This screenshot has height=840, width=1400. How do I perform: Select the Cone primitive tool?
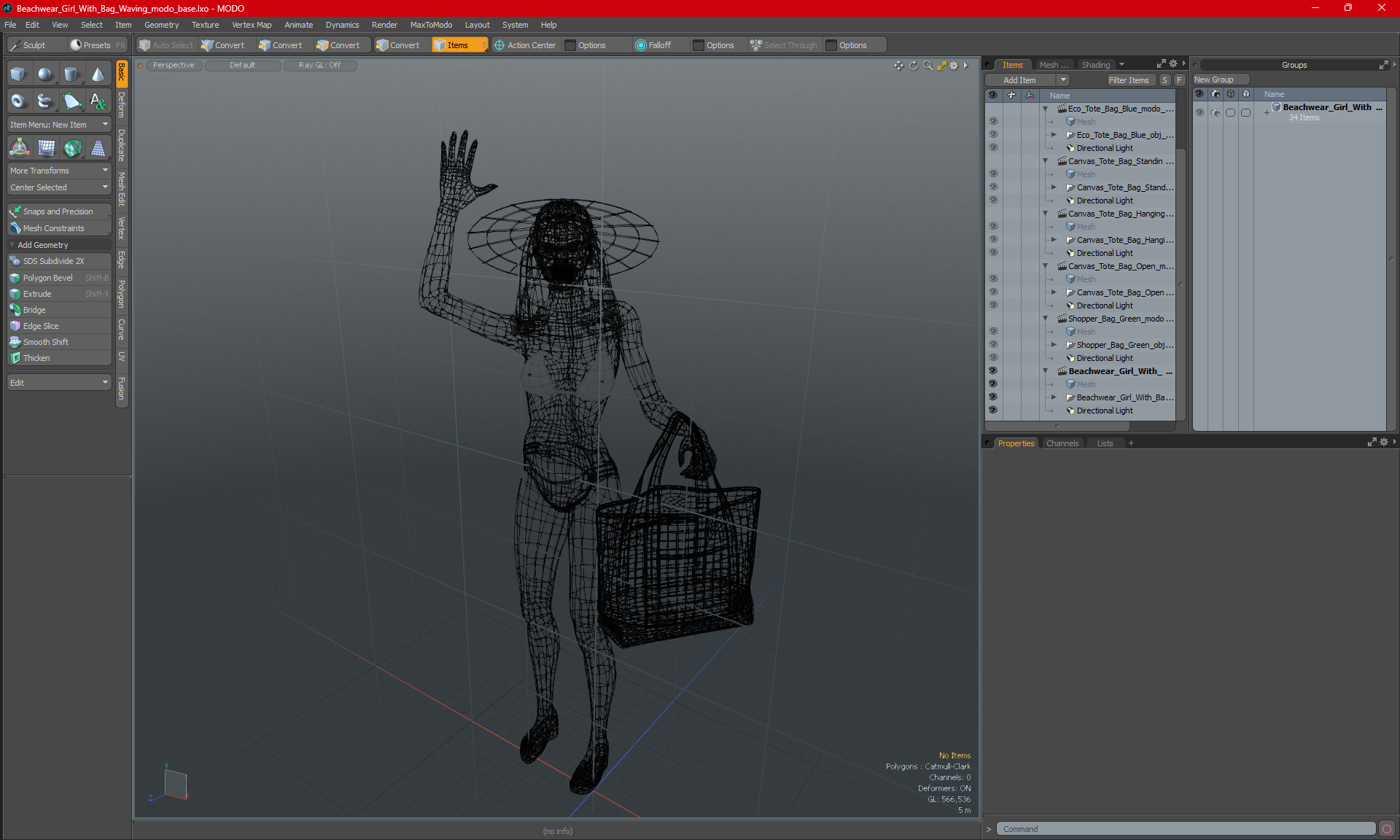click(98, 74)
